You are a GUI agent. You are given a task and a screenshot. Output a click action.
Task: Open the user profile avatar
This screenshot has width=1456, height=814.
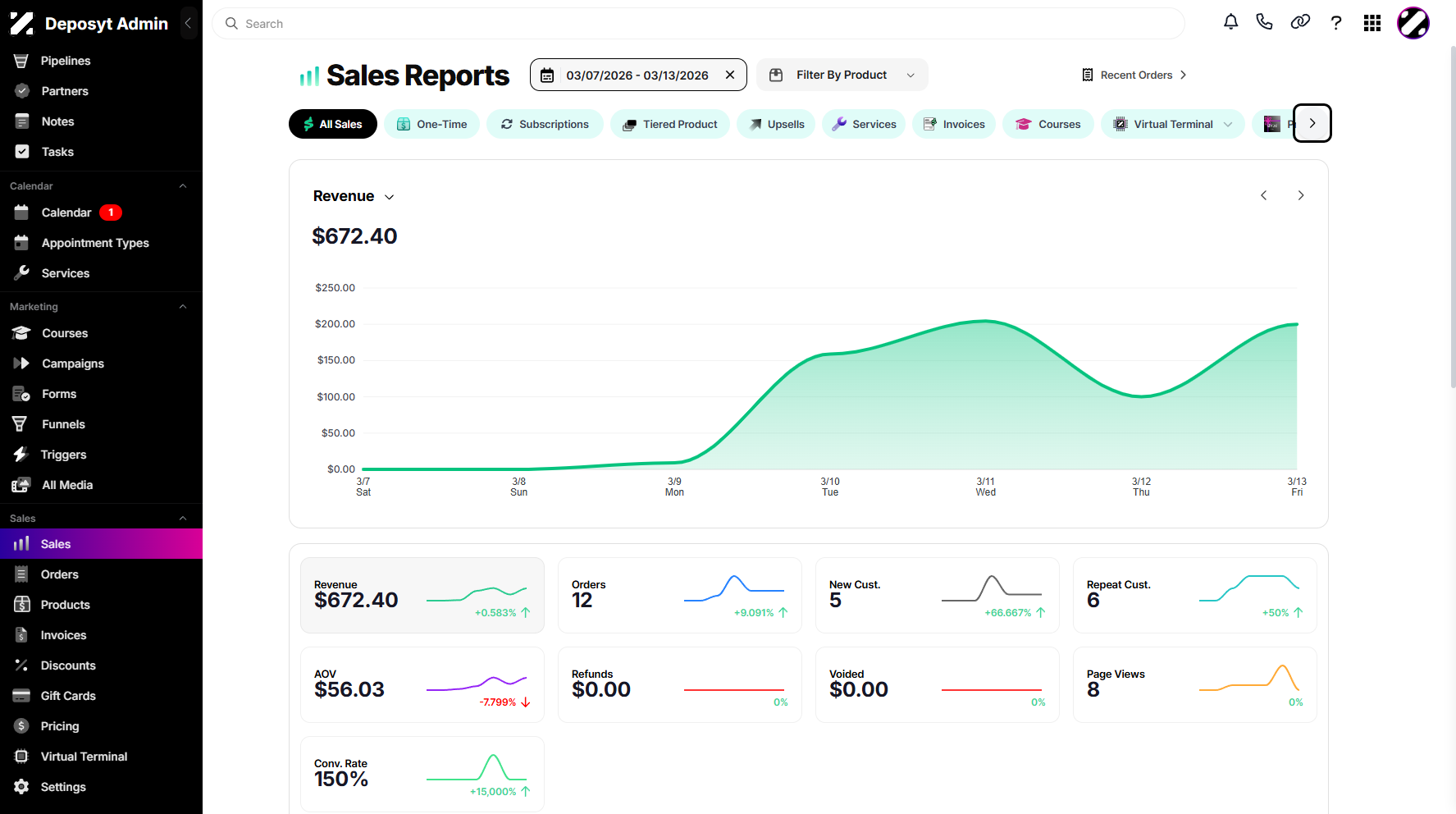click(x=1413, y=23)
